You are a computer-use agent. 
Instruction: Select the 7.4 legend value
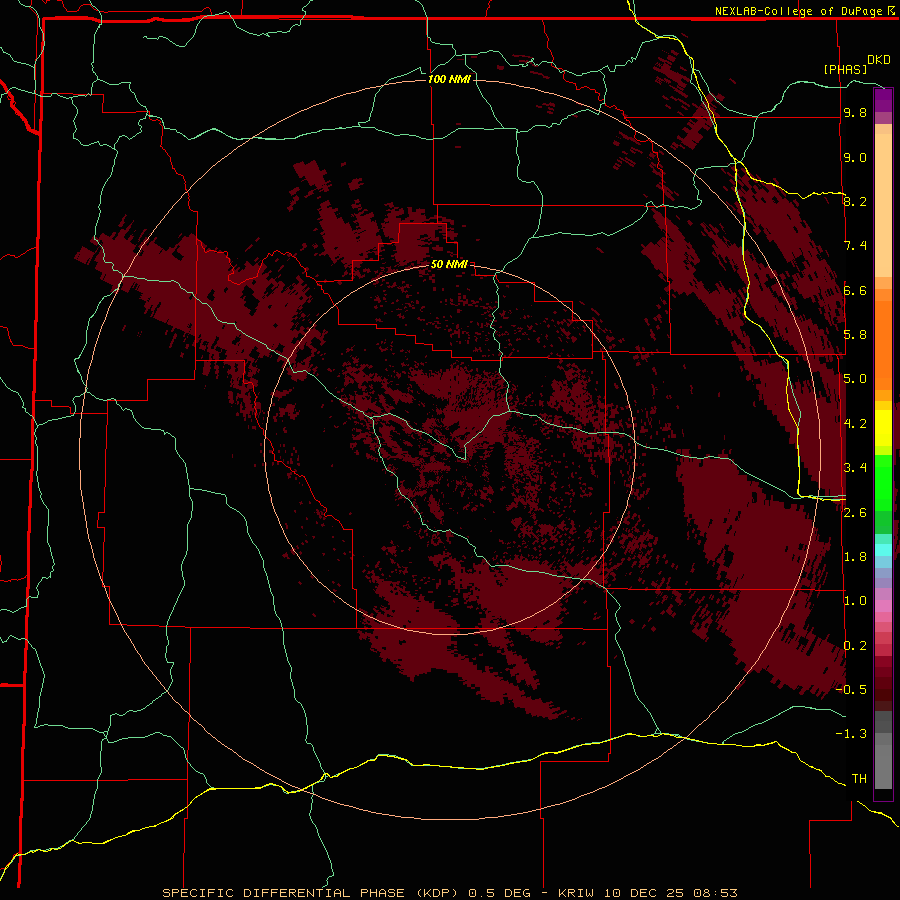855,246
